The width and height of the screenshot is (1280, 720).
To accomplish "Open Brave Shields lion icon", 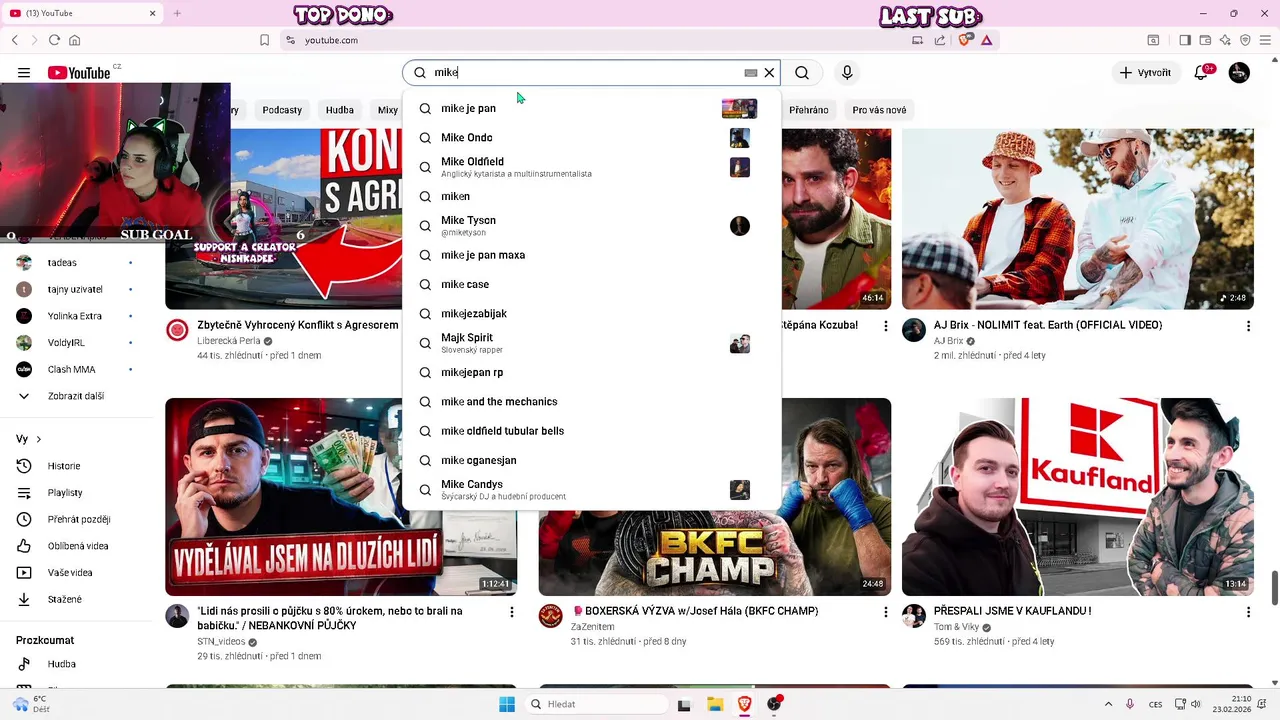I will (965, 40).
